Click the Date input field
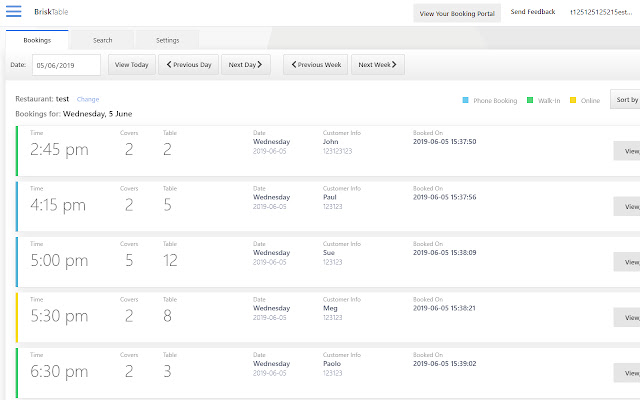 [x=66, y=65]
